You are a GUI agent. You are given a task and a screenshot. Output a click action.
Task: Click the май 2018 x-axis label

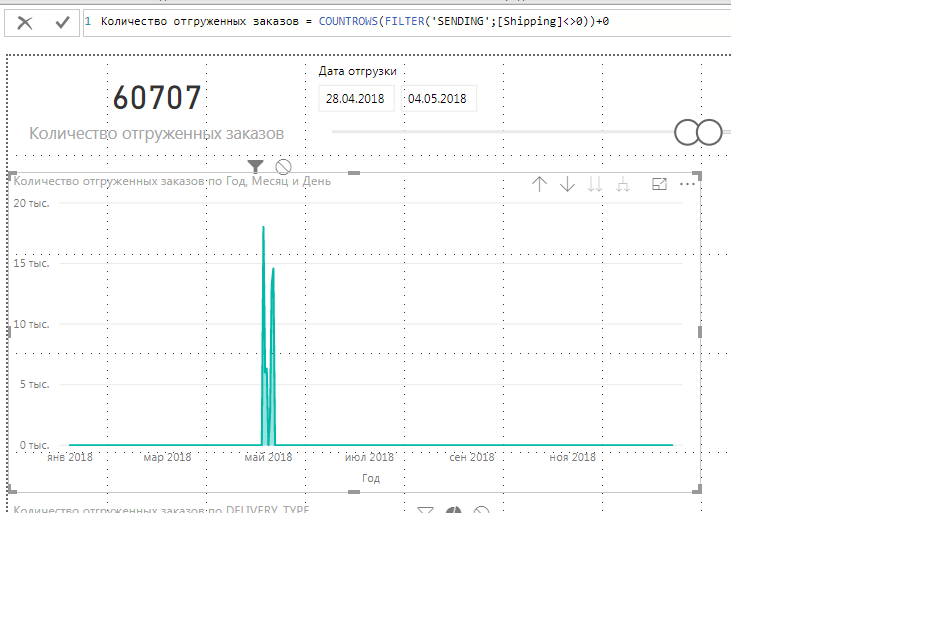click(268, 457)
